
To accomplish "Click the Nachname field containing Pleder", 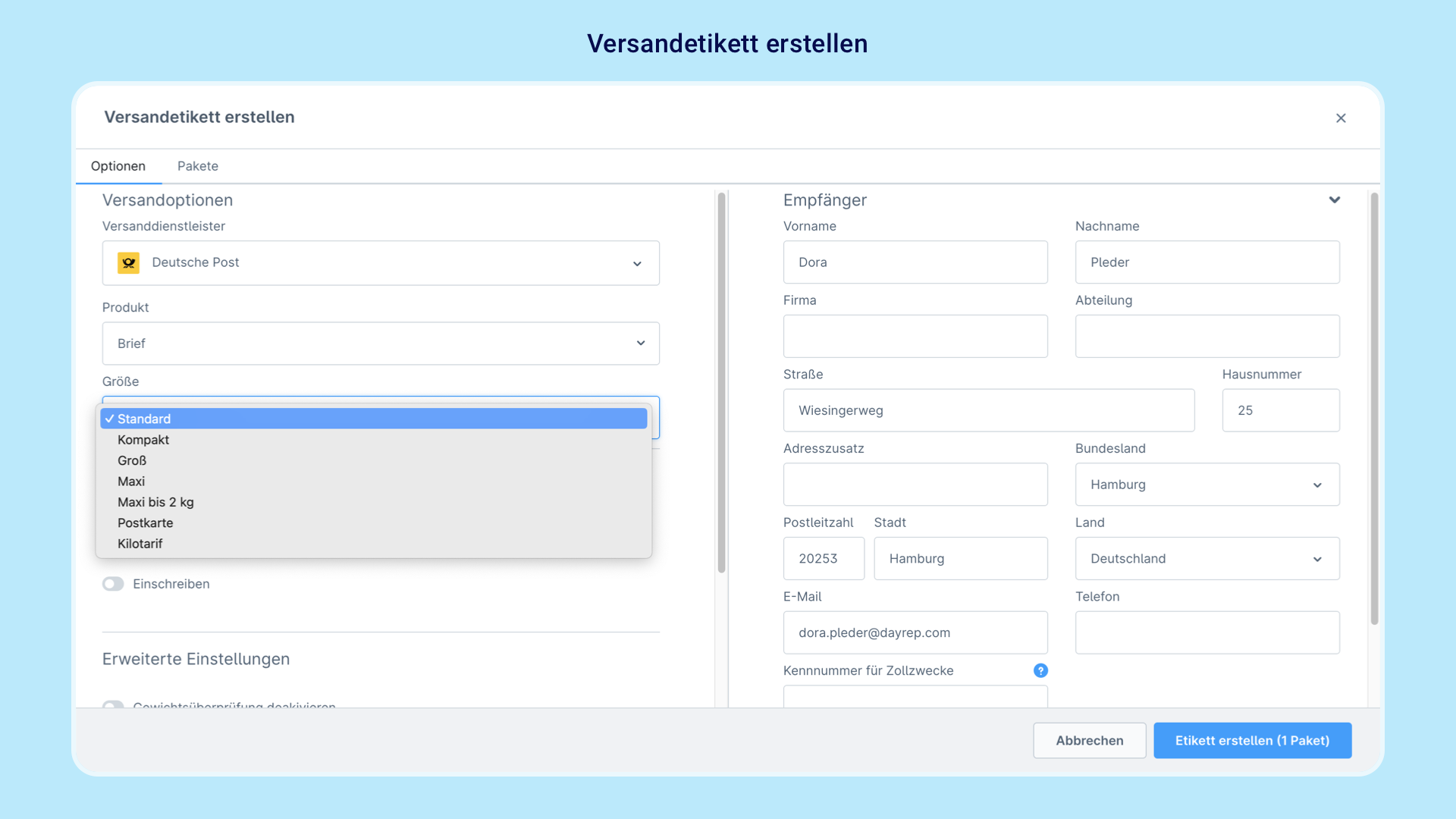I will (1207, 262).
